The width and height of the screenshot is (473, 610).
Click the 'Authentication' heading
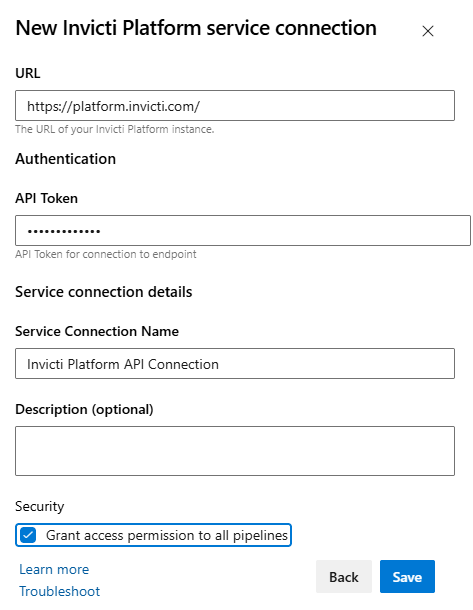[65, 159]
